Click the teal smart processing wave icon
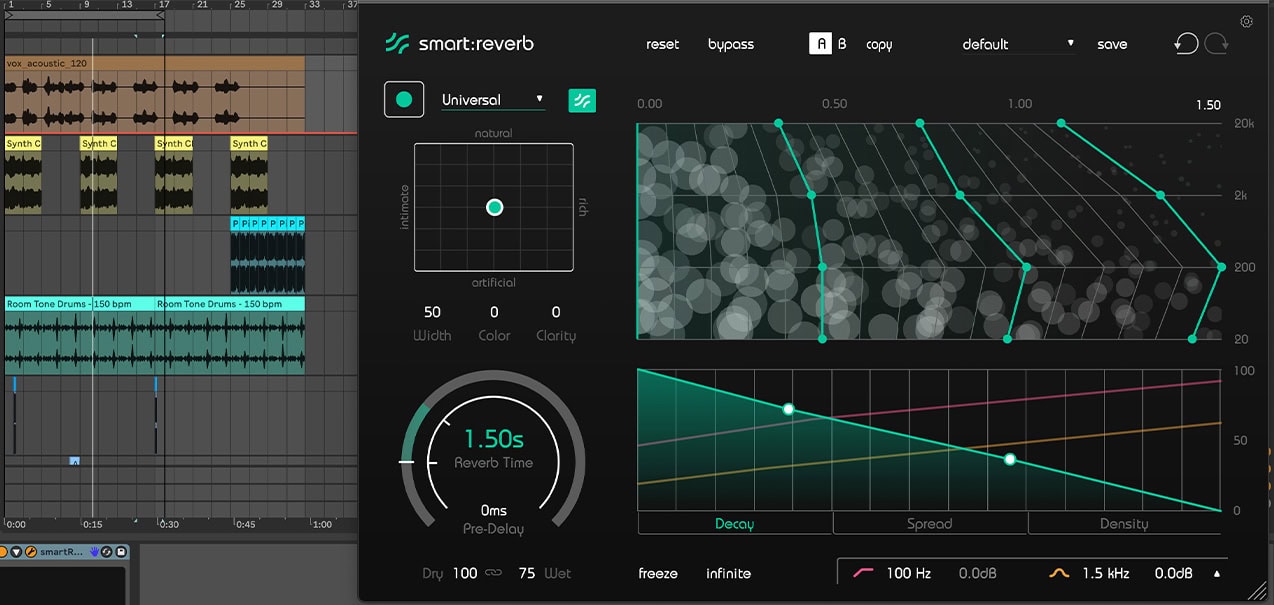 click(582, 100)
